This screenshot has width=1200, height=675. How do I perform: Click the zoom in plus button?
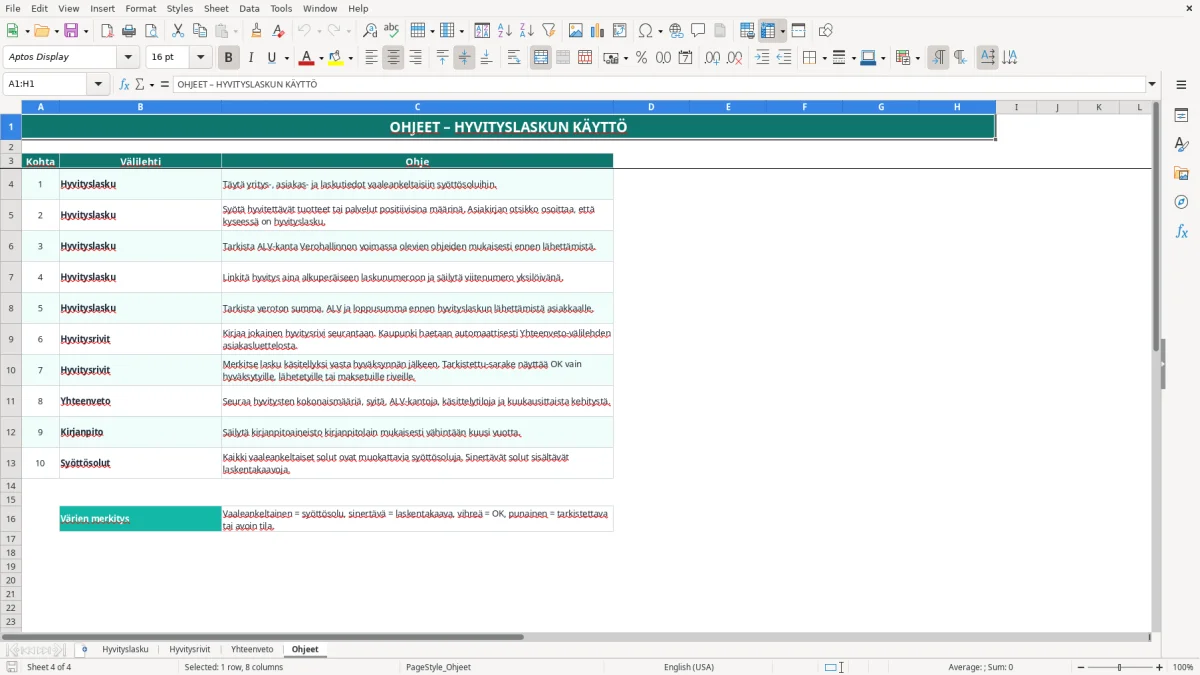(1160, 667)
